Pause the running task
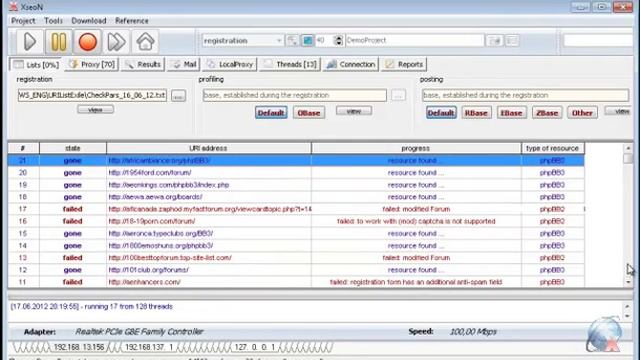Viewport: 640px width, 360px height. [58, 42]
